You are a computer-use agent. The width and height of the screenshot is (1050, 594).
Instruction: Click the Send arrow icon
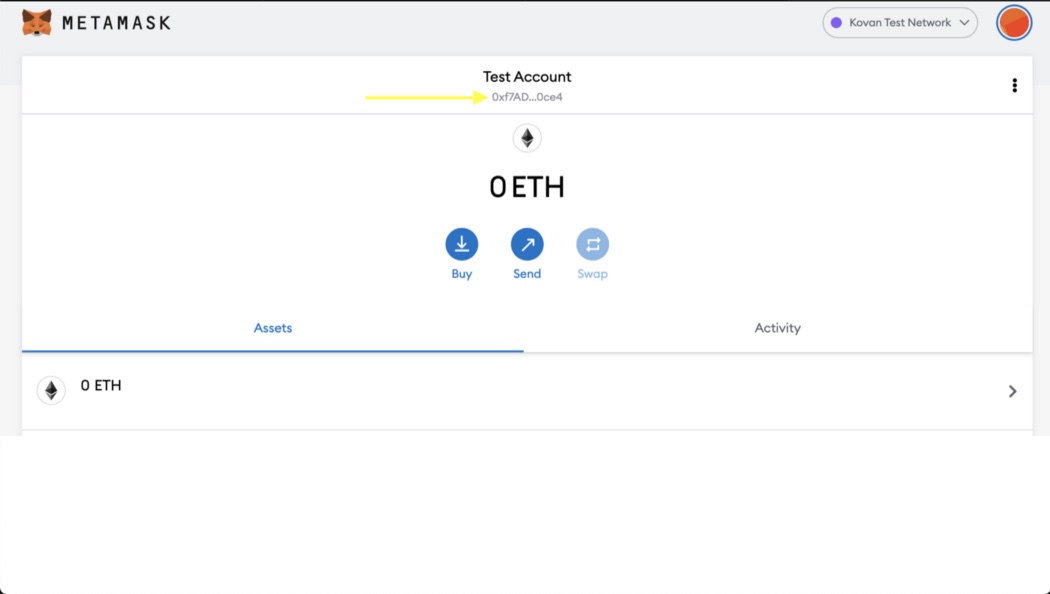pos(527,244)
